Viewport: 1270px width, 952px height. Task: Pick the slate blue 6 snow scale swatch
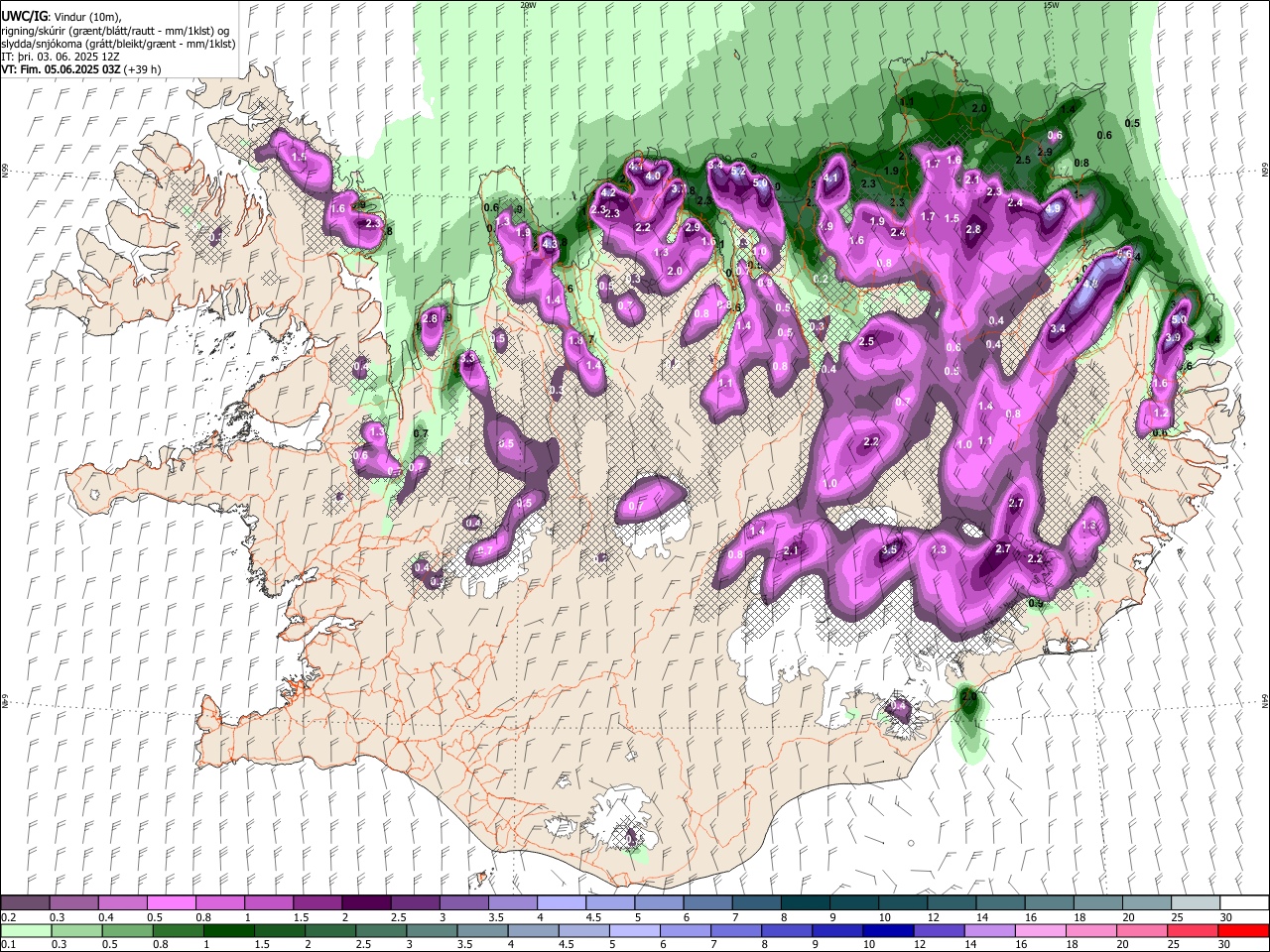tap(708, 903)
